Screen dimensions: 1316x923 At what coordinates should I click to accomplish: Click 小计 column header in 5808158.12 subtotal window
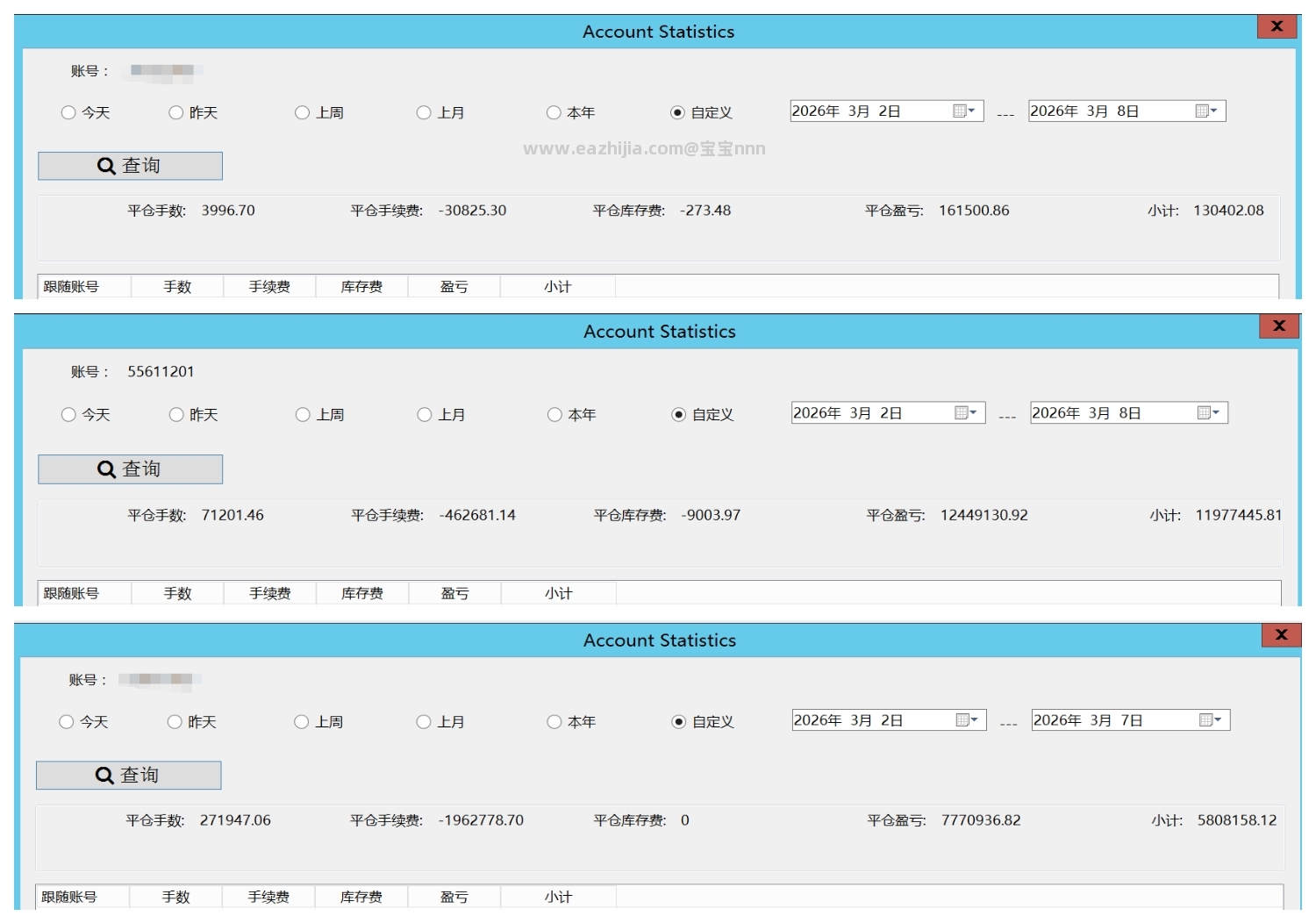coord(559,897)
